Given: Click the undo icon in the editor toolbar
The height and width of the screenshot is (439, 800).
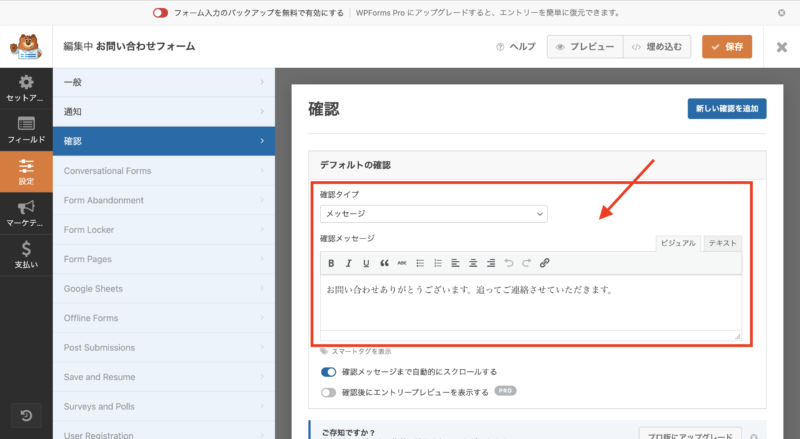Looking at the screenshot, I should [x=509, y=263].
